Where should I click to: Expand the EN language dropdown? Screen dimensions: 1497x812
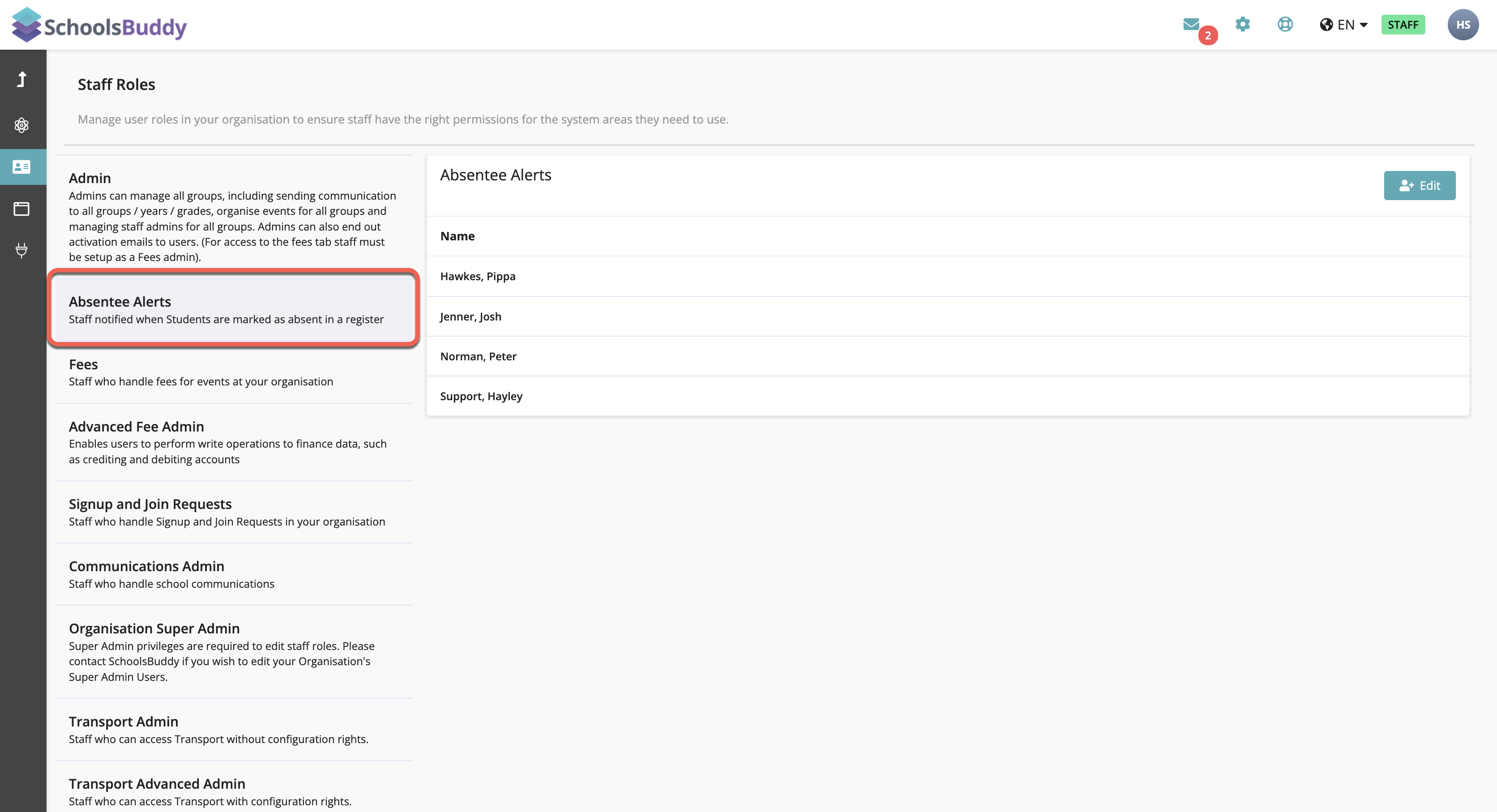(1343, 25)
